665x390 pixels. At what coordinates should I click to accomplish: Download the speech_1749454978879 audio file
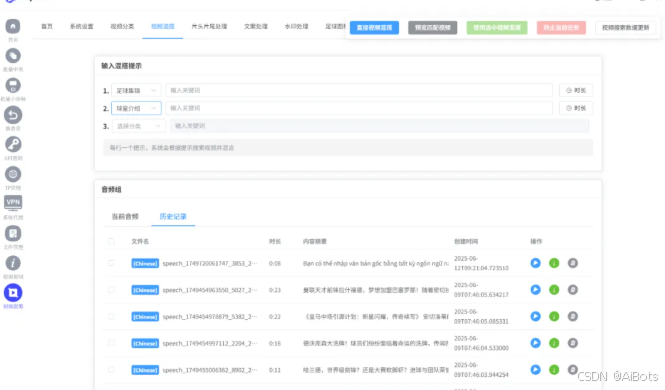click(x=554, y=316)
